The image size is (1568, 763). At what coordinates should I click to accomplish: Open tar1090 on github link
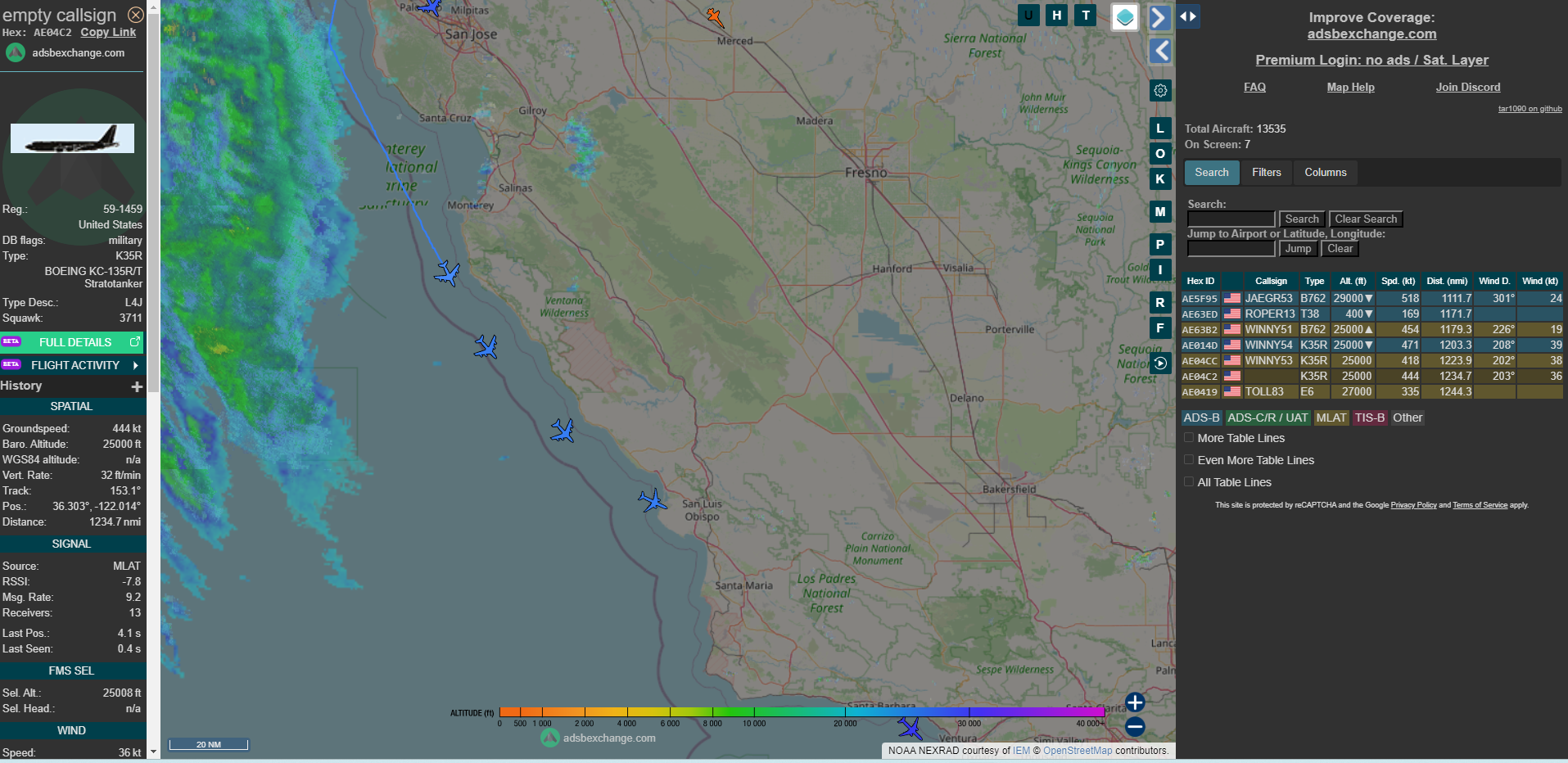[x=1530, y=109]
